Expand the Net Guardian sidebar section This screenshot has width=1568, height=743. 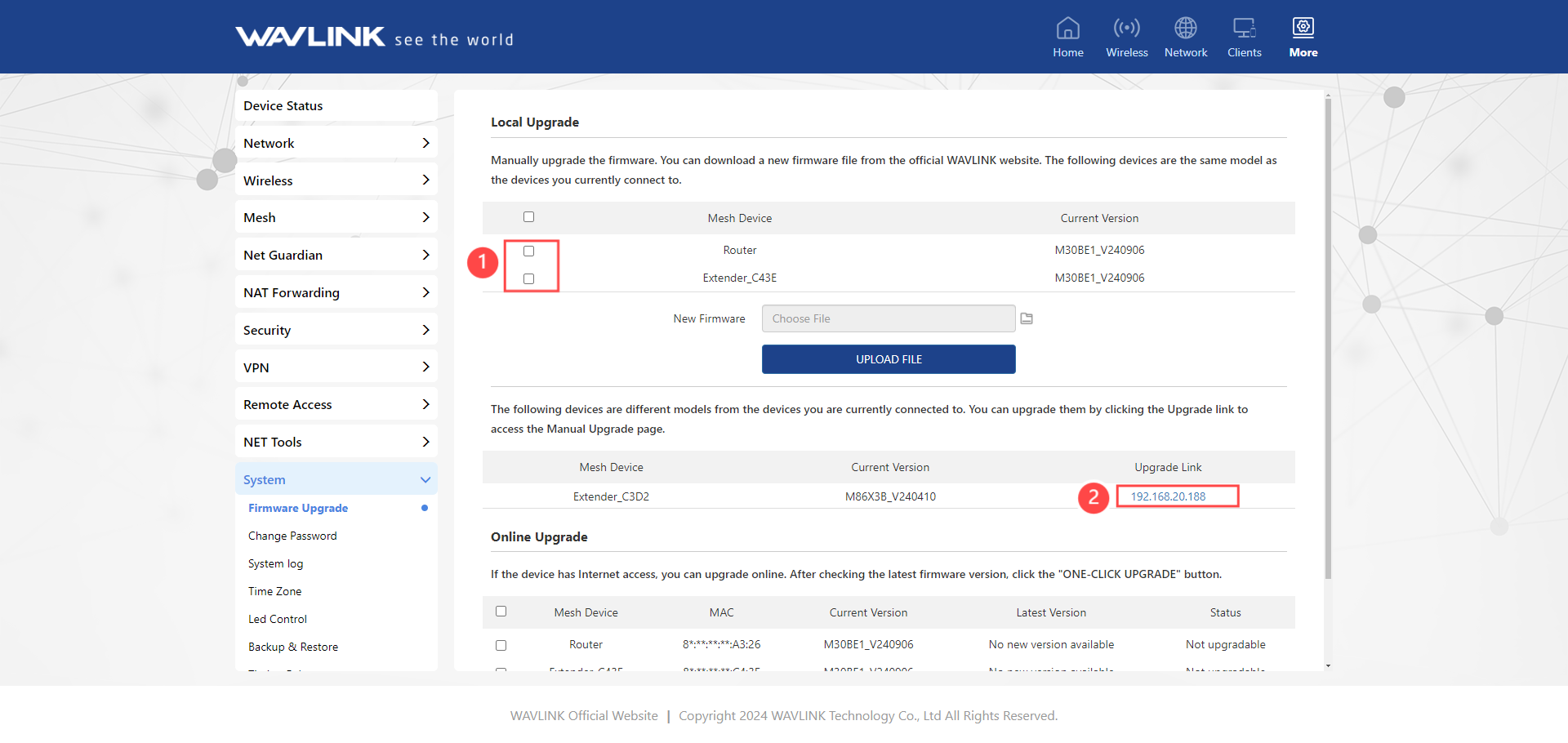(336, 255)
